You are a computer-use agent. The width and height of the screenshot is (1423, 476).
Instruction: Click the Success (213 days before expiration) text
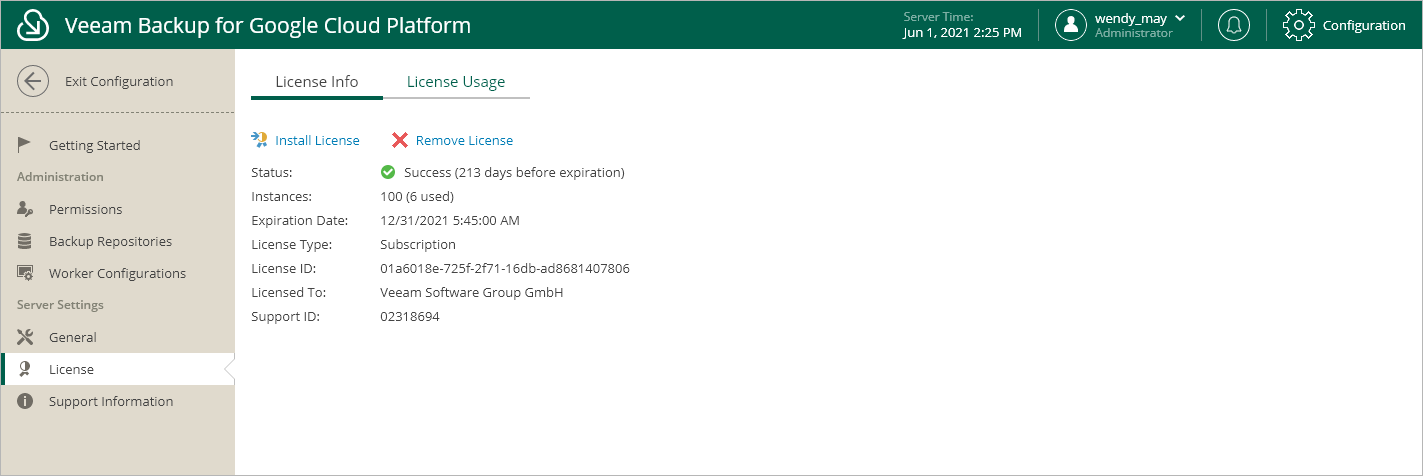[514, 172]
